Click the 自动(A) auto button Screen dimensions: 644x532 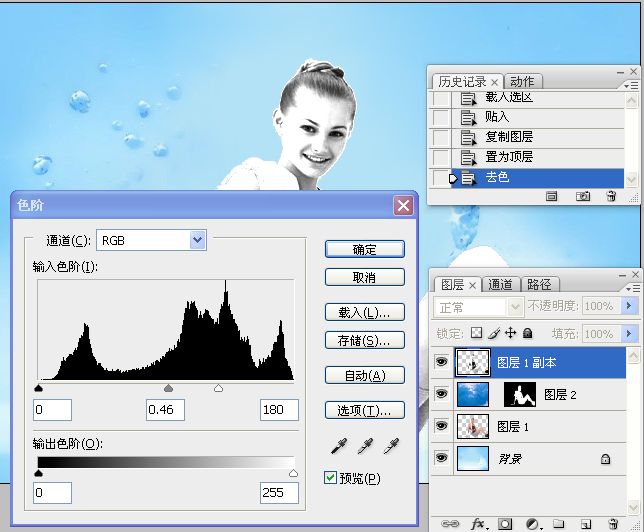point(364,376)
